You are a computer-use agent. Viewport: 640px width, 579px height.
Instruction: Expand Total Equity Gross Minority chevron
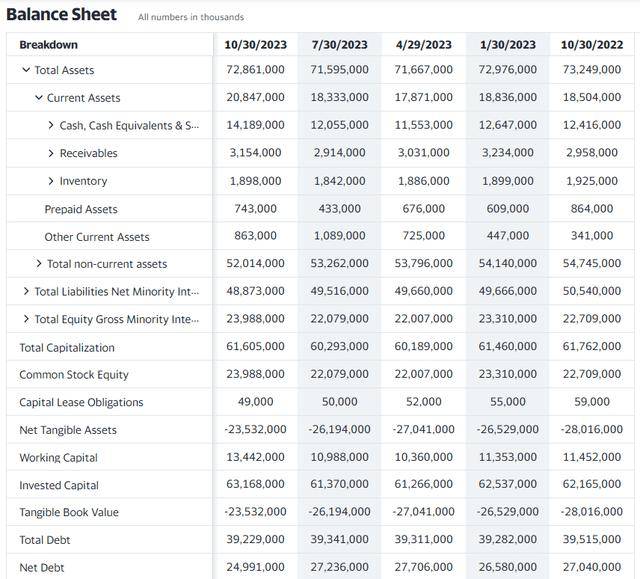26,319
